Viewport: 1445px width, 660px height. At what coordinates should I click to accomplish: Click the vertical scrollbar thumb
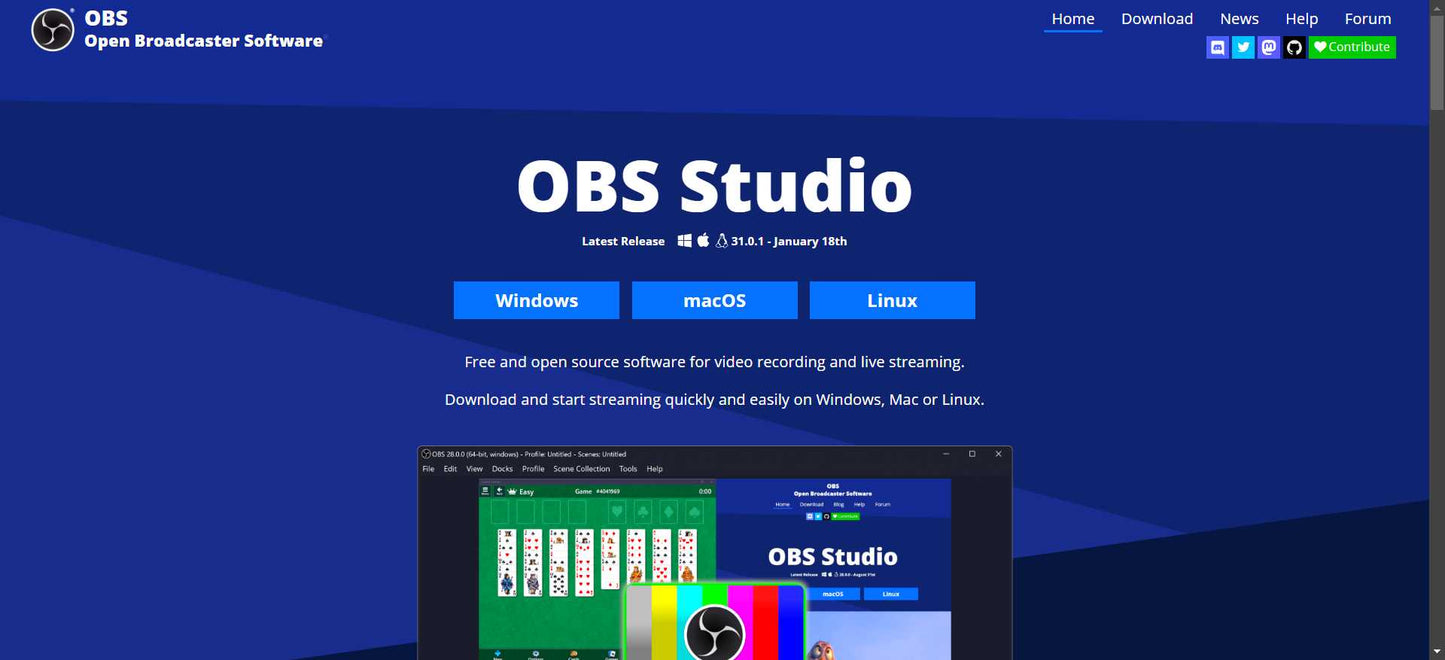coord(1437,60)
